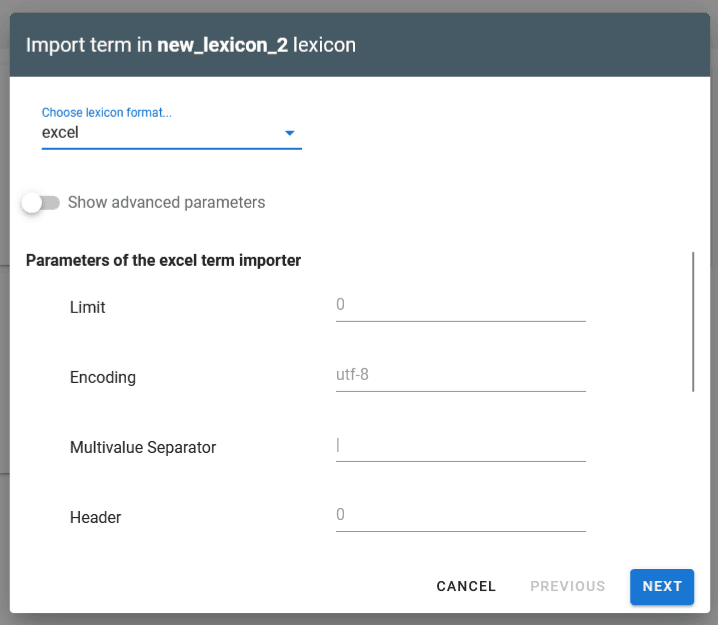Click the 'Import term in new_lexicon_2' title bar
This screenshot has width=718, height=625.
(190, 45)
